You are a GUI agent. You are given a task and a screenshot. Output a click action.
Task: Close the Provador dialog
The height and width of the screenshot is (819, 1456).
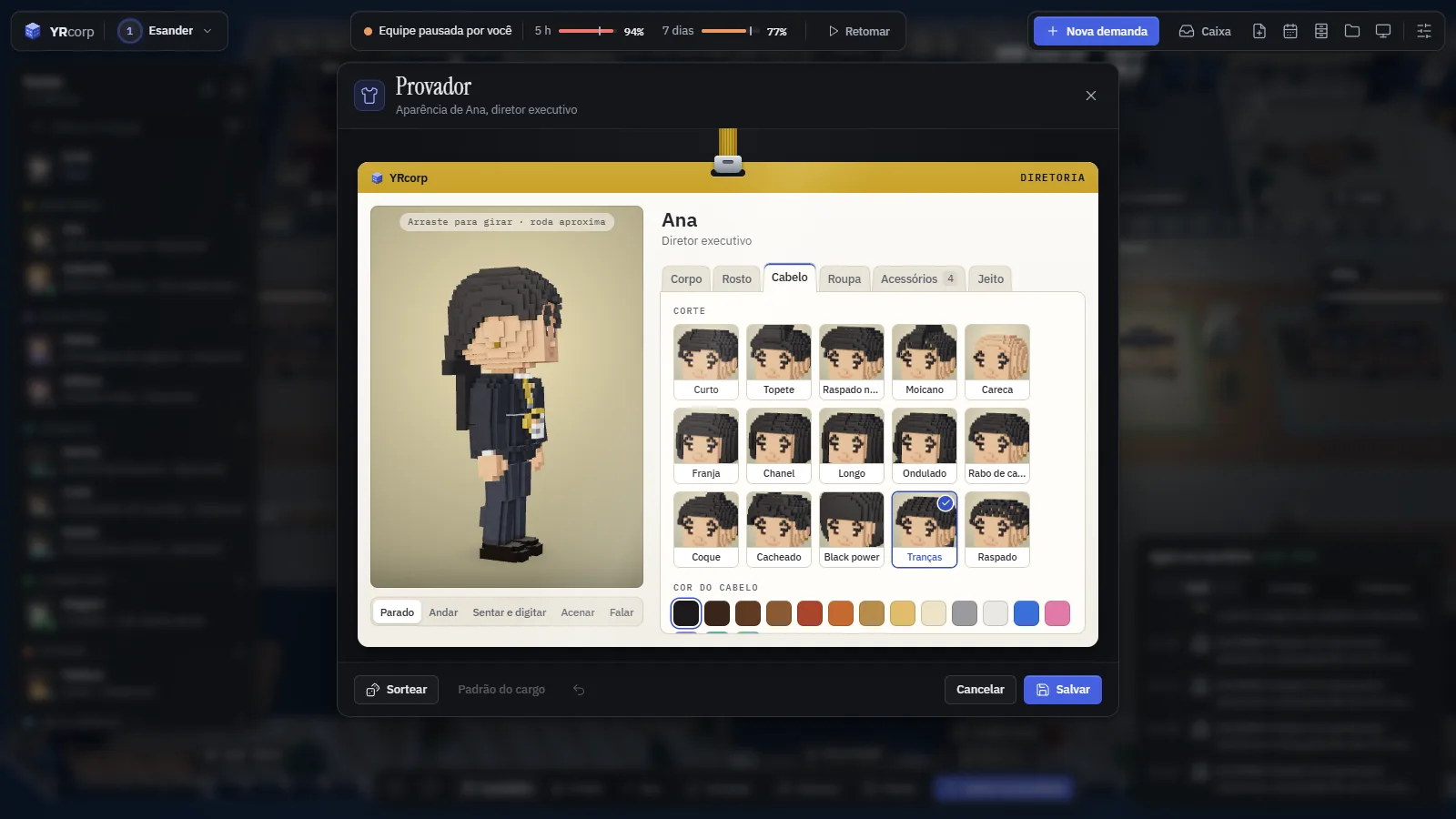click(x=1091, y=96)
